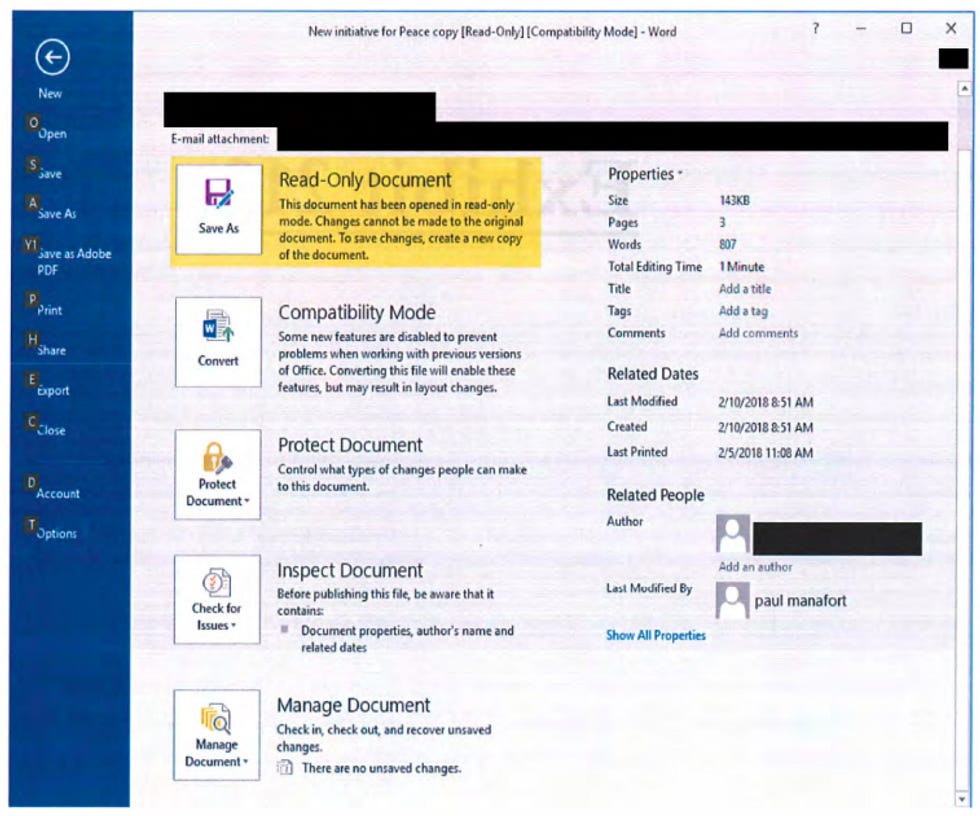This screenshot has height=816, width=980.
Task: Select New in the backstage menu
Action: click(x=50, y=94)
